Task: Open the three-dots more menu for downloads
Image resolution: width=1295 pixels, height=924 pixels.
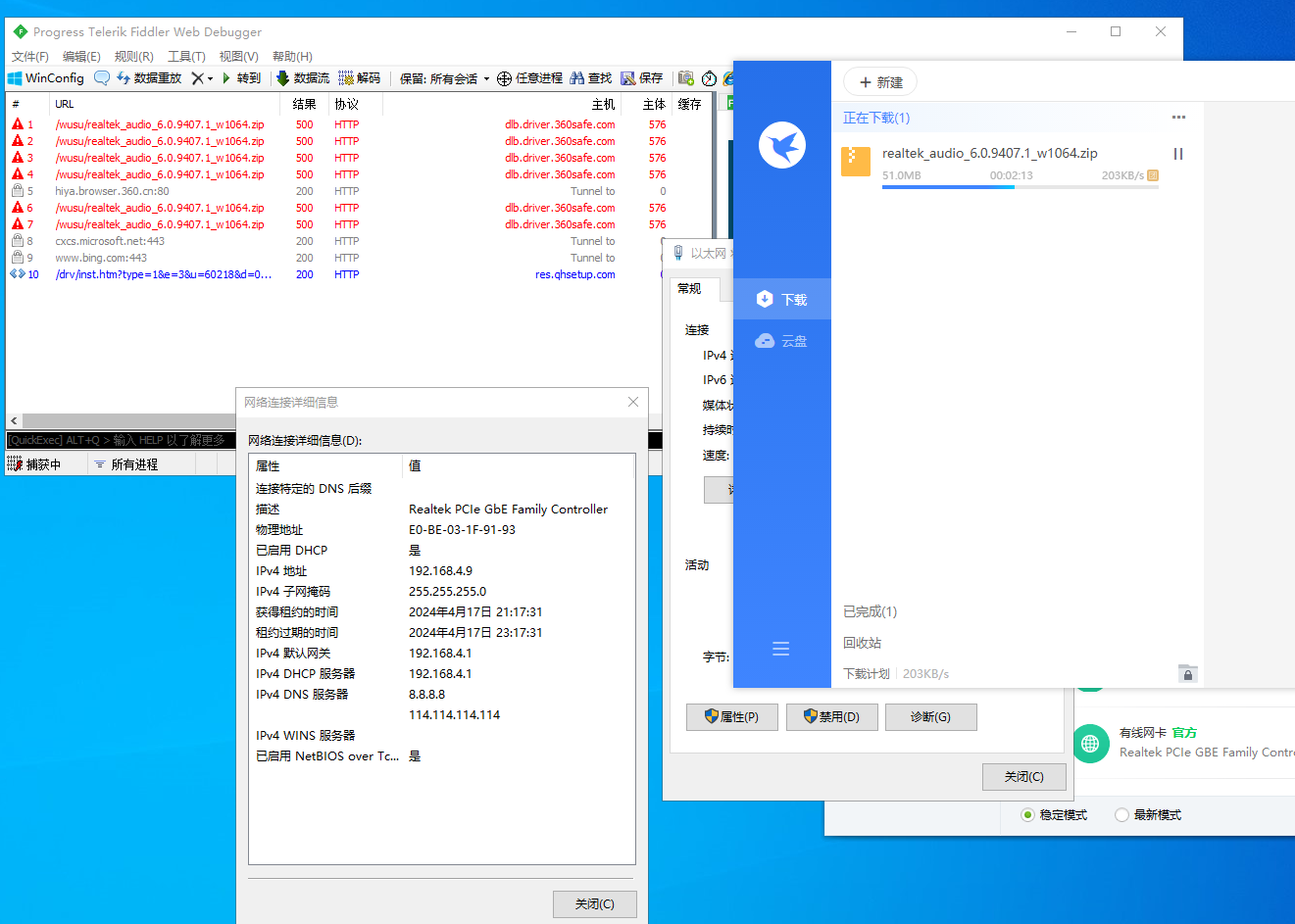Action: pyautogui.click(x=1178, y=118)
